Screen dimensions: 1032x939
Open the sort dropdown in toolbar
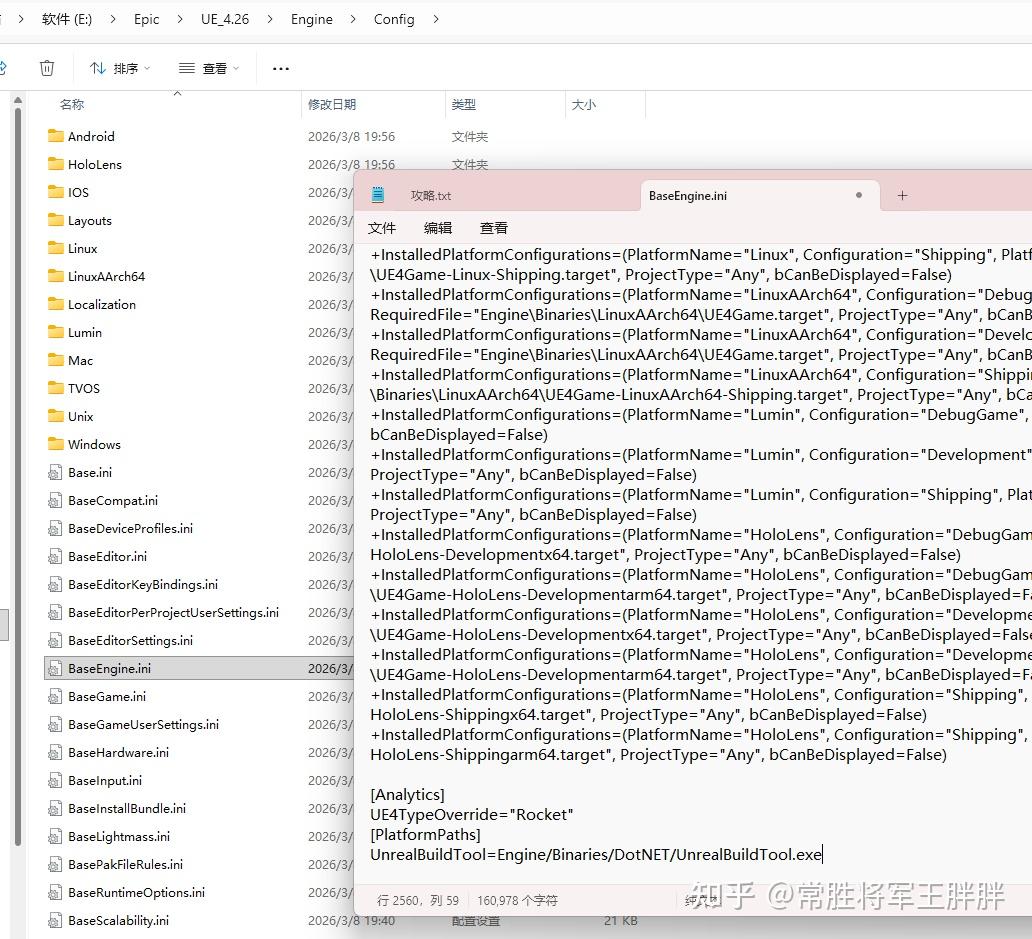click(x=120, y=68)
